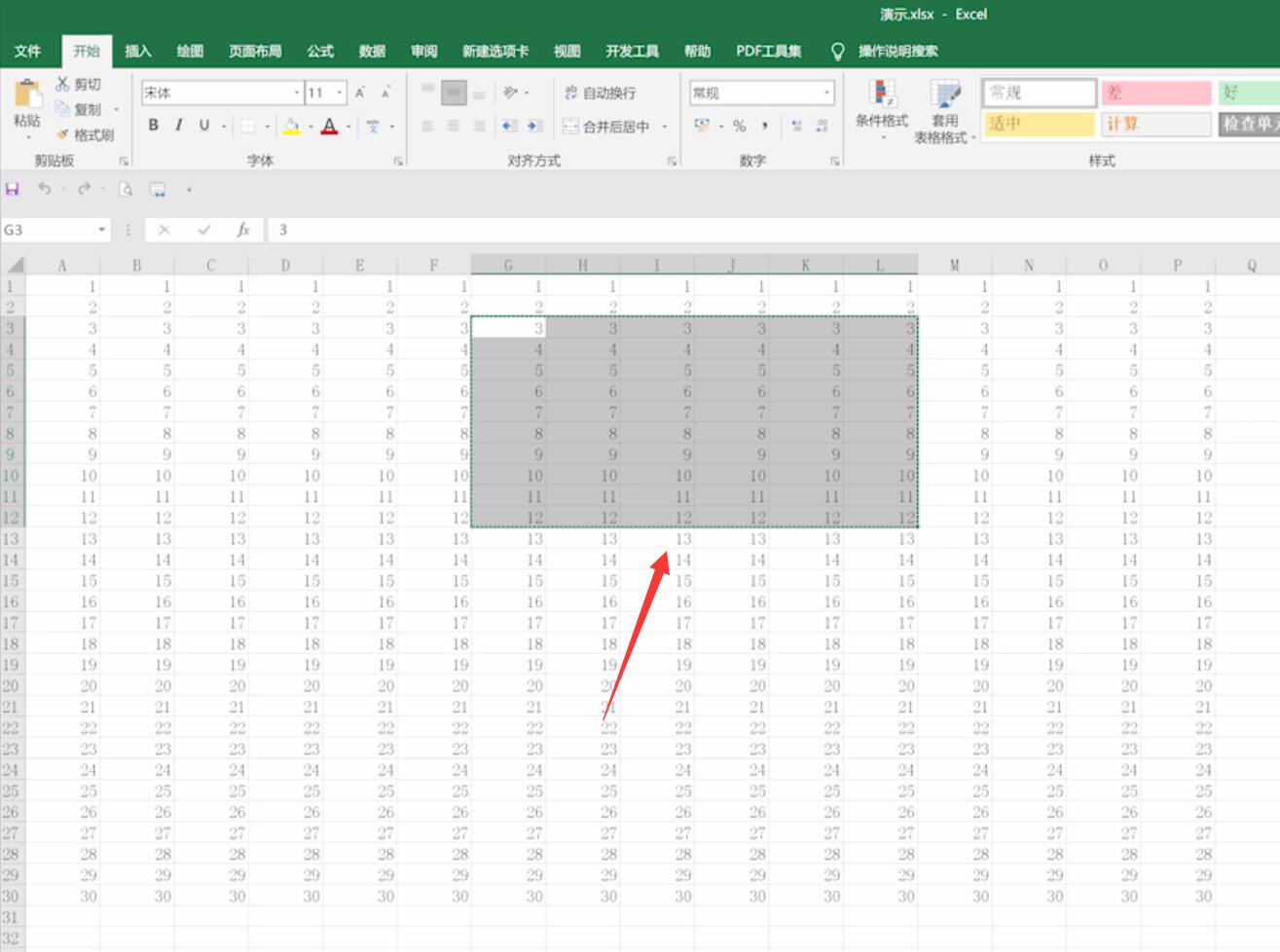The width and height of the screenshot is (1280, 952).
Task: Apply the 计算 (Calculation) cell style
Action: (x=1156, y=124)
